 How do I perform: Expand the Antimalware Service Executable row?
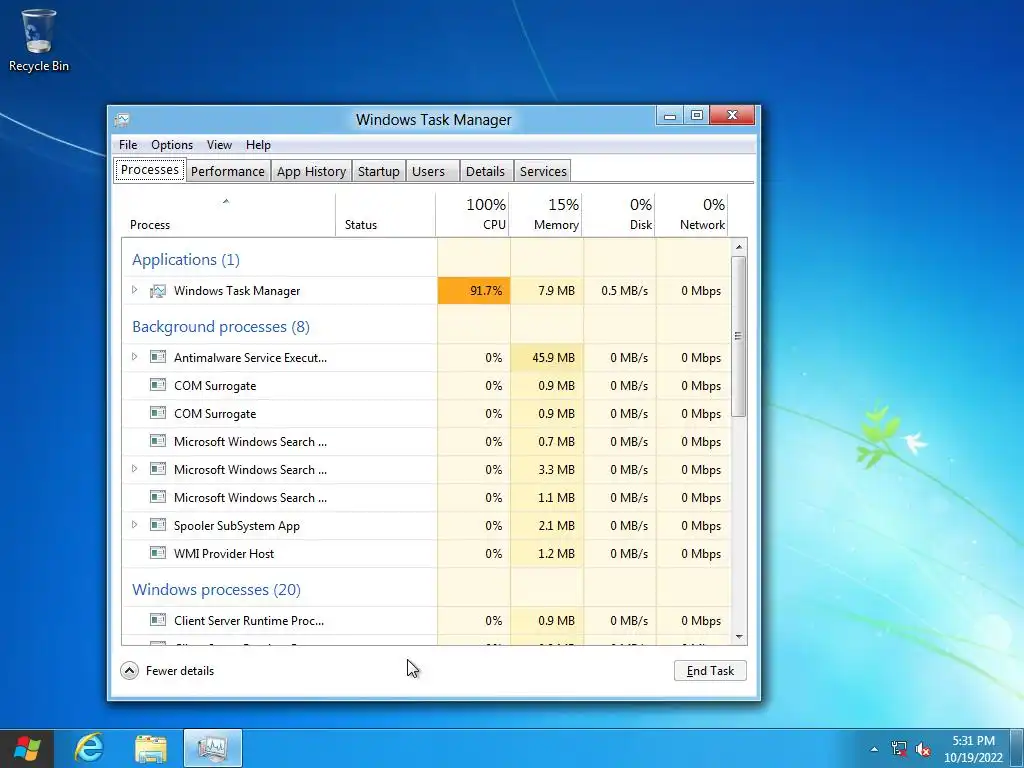coord(135,357)
